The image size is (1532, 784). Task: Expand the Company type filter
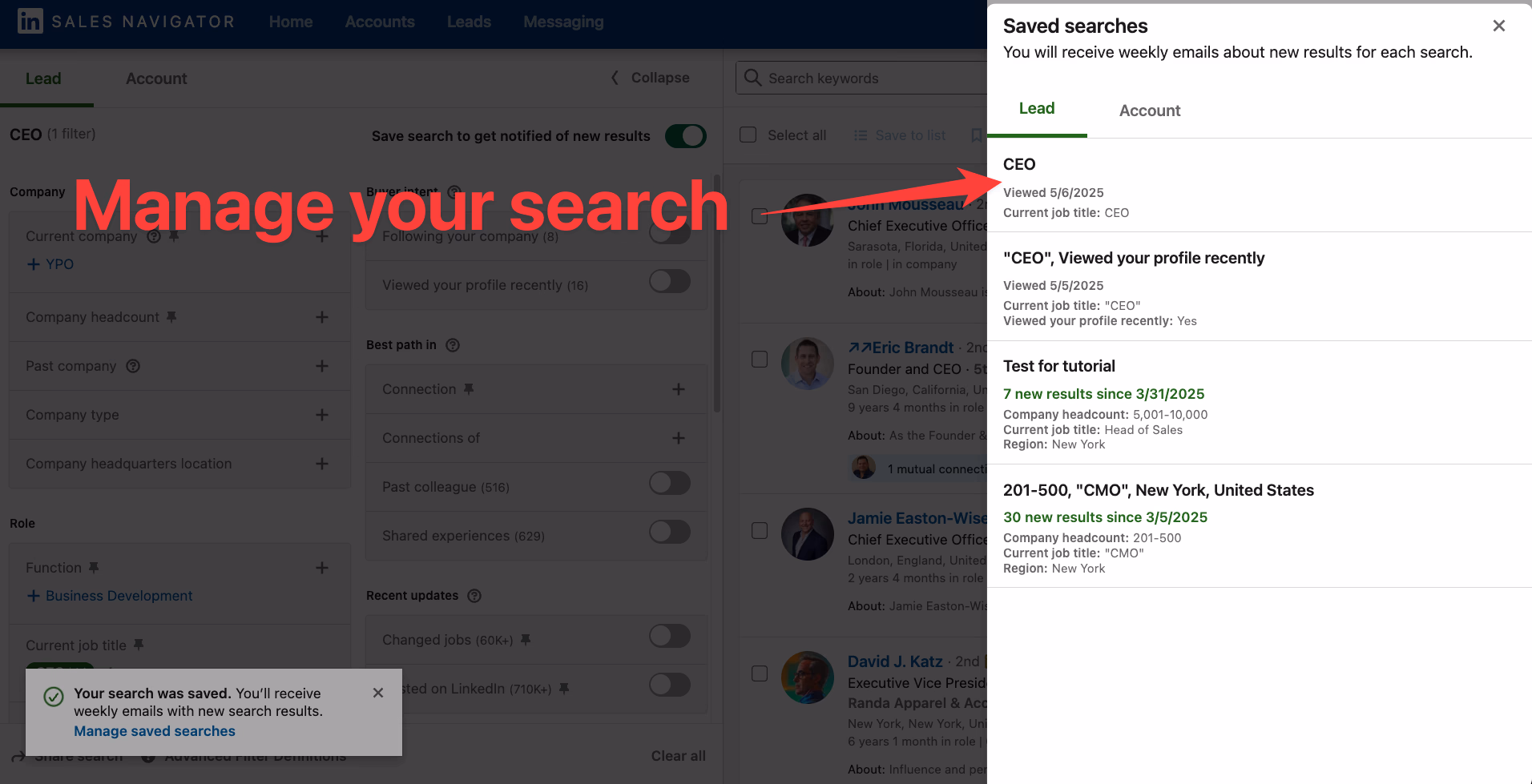pyautogui.click(x=322, y=415)
